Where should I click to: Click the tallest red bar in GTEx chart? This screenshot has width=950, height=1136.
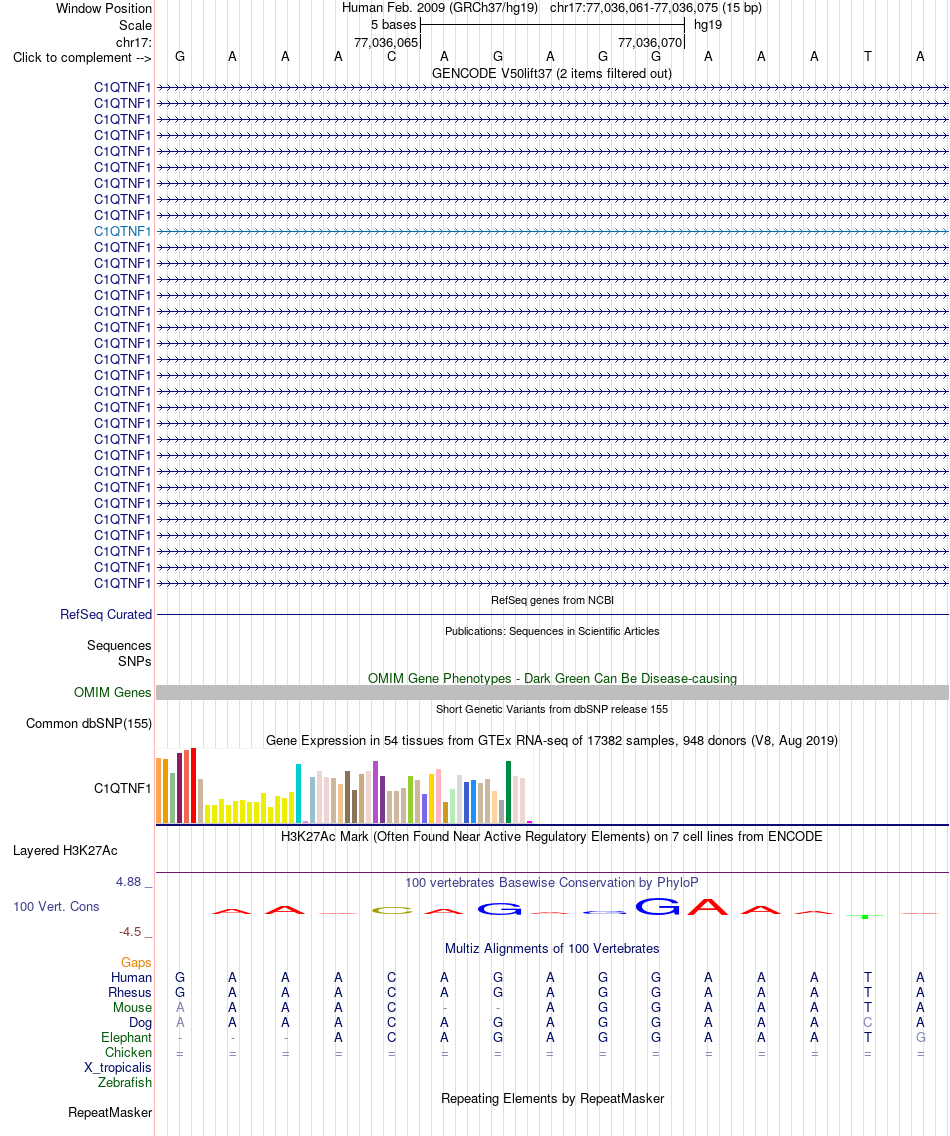pos(193,785)
